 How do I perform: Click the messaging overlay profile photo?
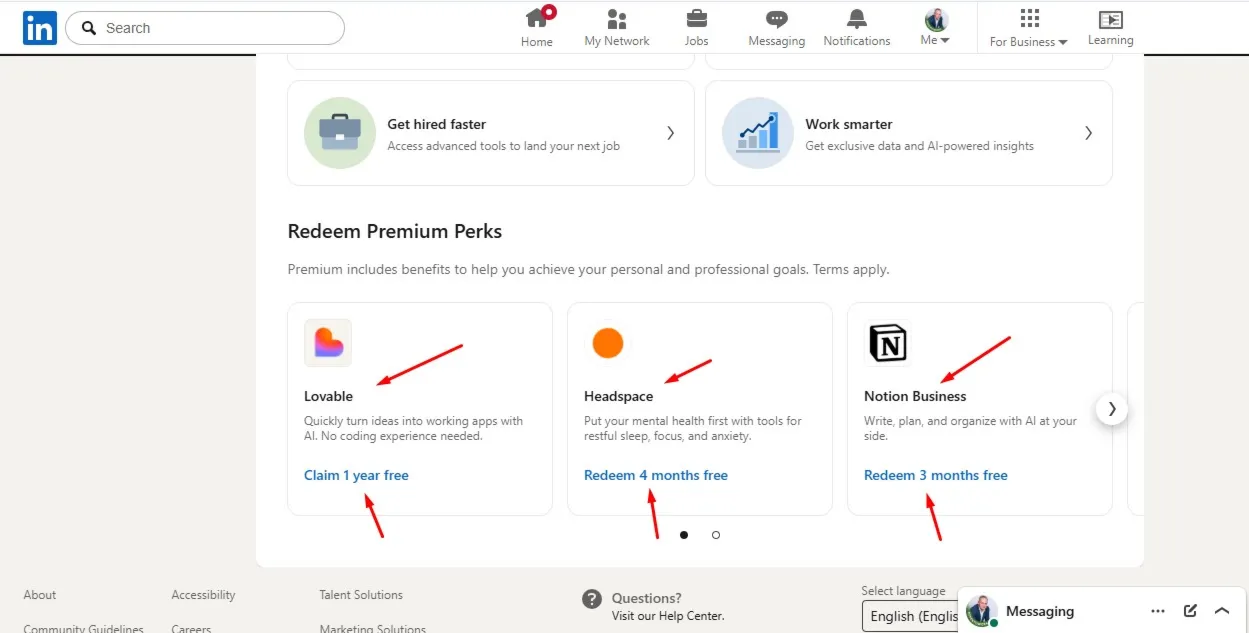tap(981, 611)
